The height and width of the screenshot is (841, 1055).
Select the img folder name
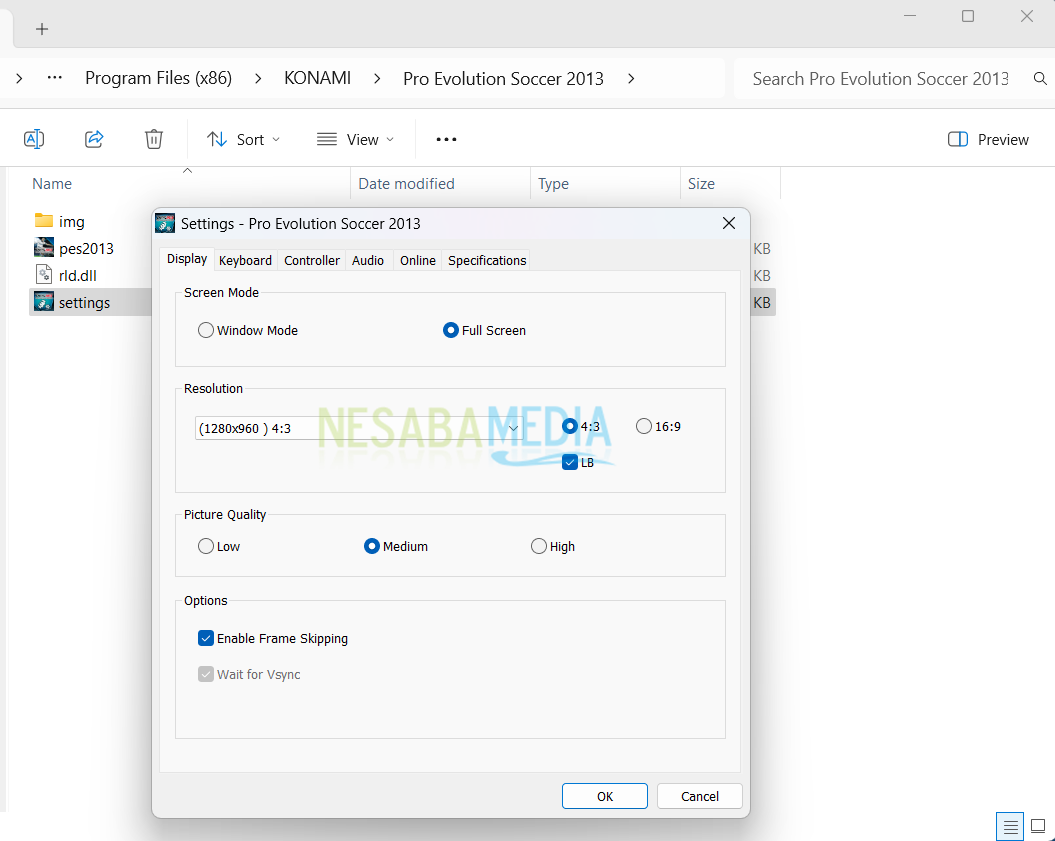[x=71, y=221]
